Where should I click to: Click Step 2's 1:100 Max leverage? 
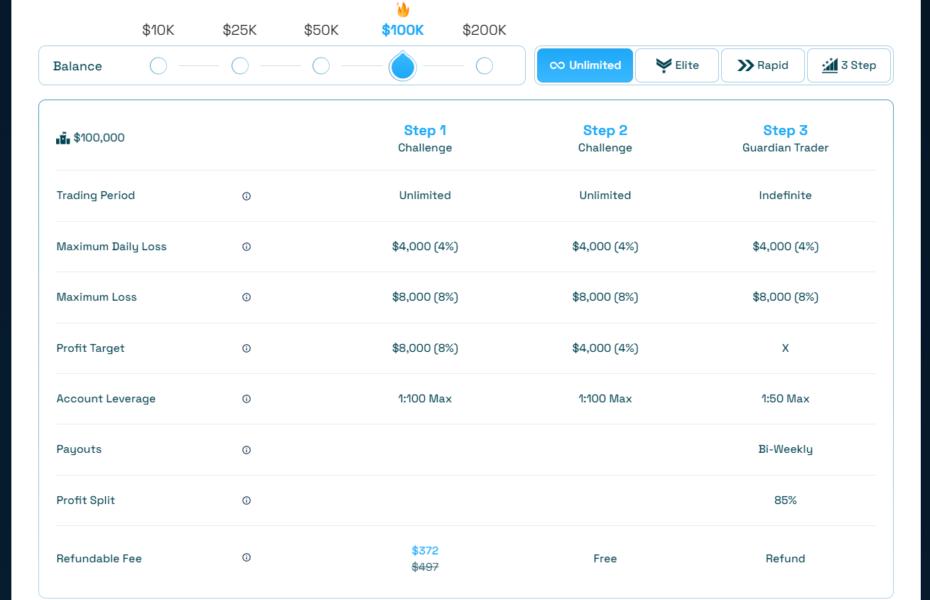tap(605, 399)
